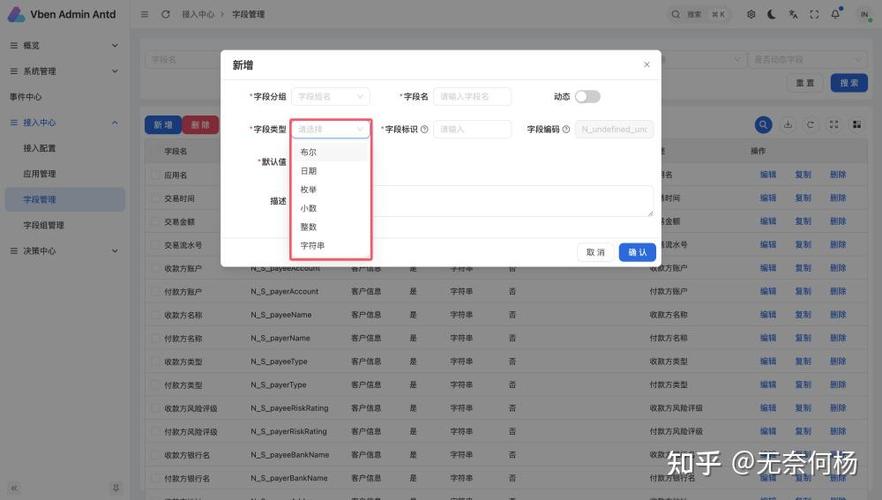882x500 pixels.
Task: Check the 付款方类型 row checkbox
Action: tap(155, 385)
